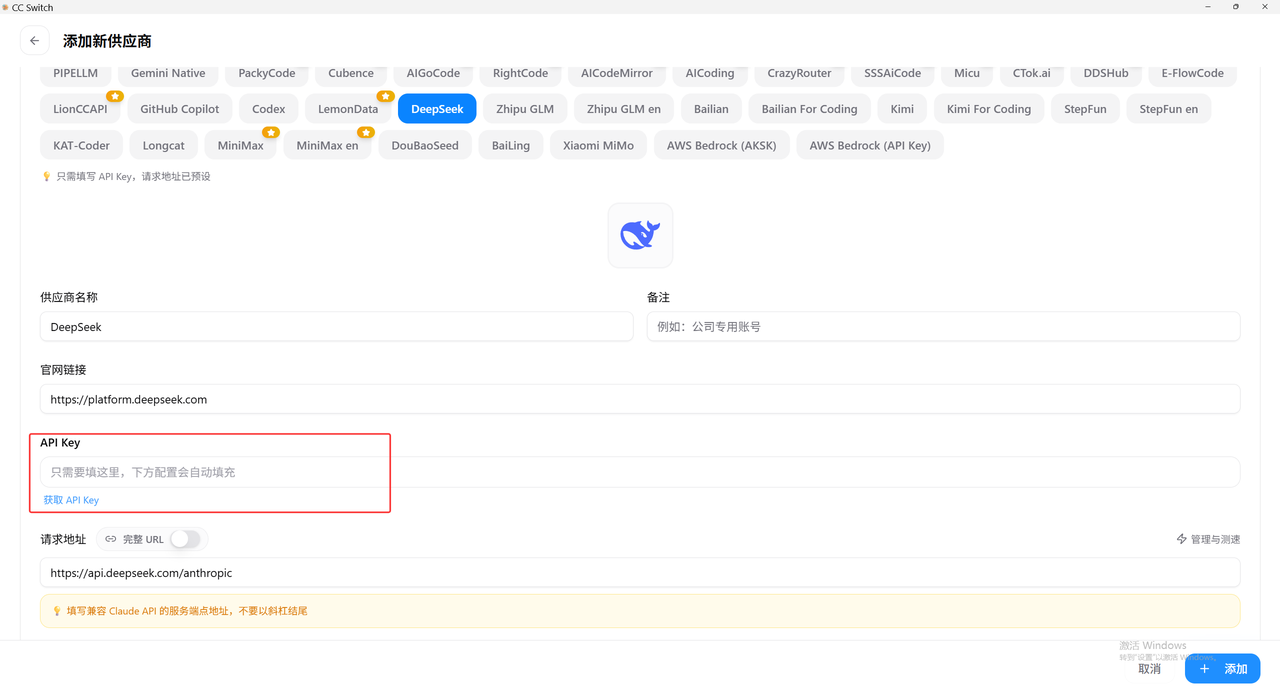
Task: Select the DDSHub preset
Action: click(1106, 73)
